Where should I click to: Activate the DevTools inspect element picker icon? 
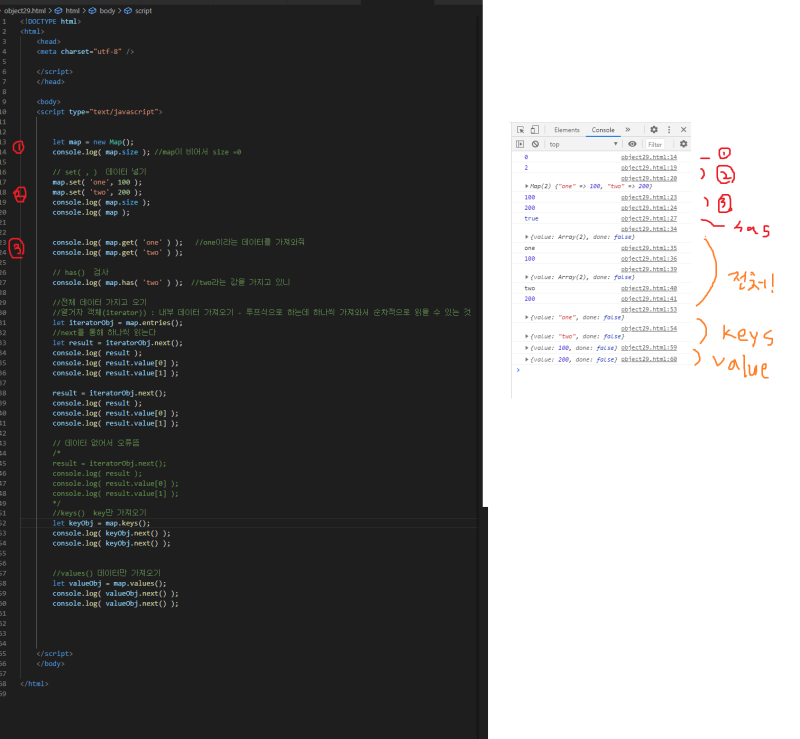pos(520,130)
